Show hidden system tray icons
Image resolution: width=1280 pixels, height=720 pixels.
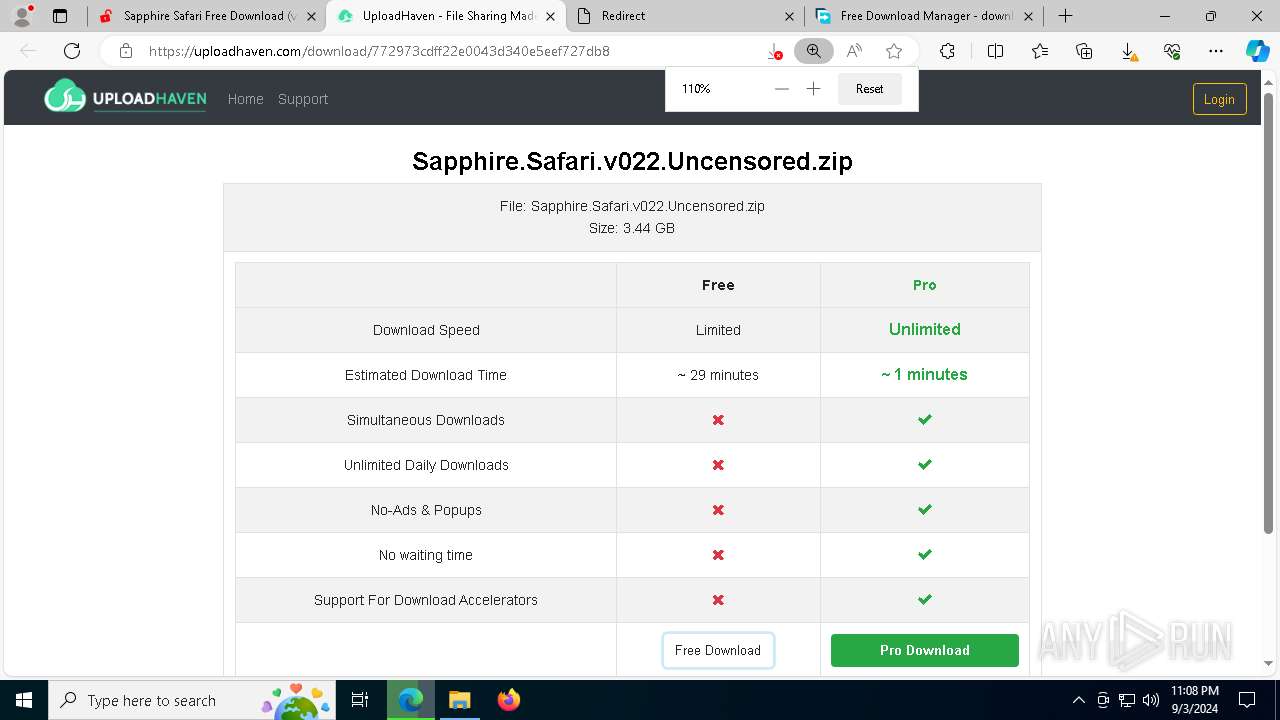coord(1078,700)
